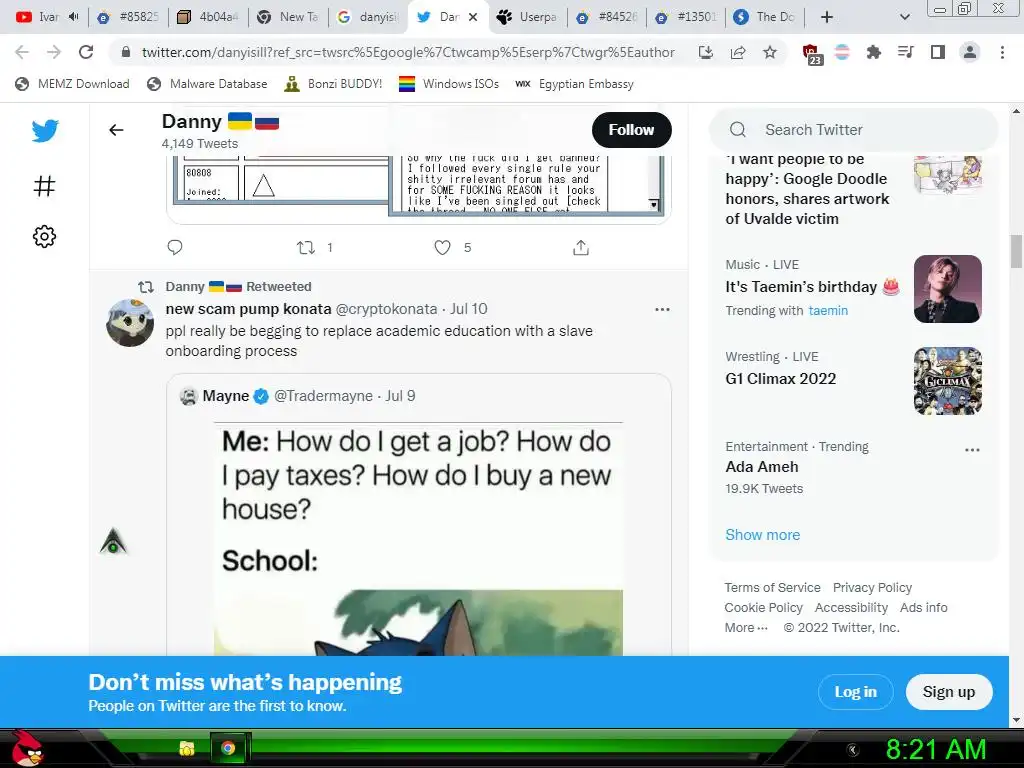This screenshot has height=768, width=1024.
Task: Go back using arrow next to Danny
Action: tap(116, 130)
